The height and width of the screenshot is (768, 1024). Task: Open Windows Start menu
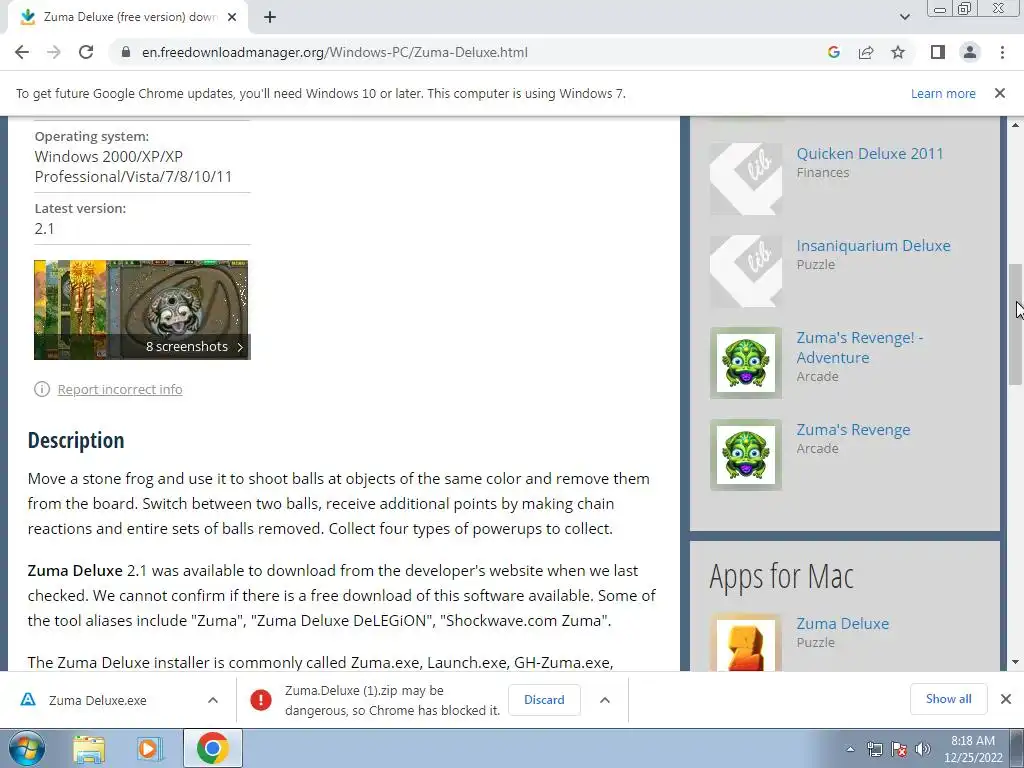[27, 748]
